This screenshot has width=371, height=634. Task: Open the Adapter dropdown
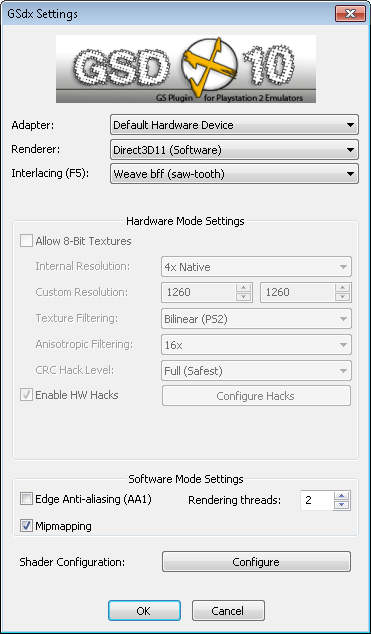234,125
